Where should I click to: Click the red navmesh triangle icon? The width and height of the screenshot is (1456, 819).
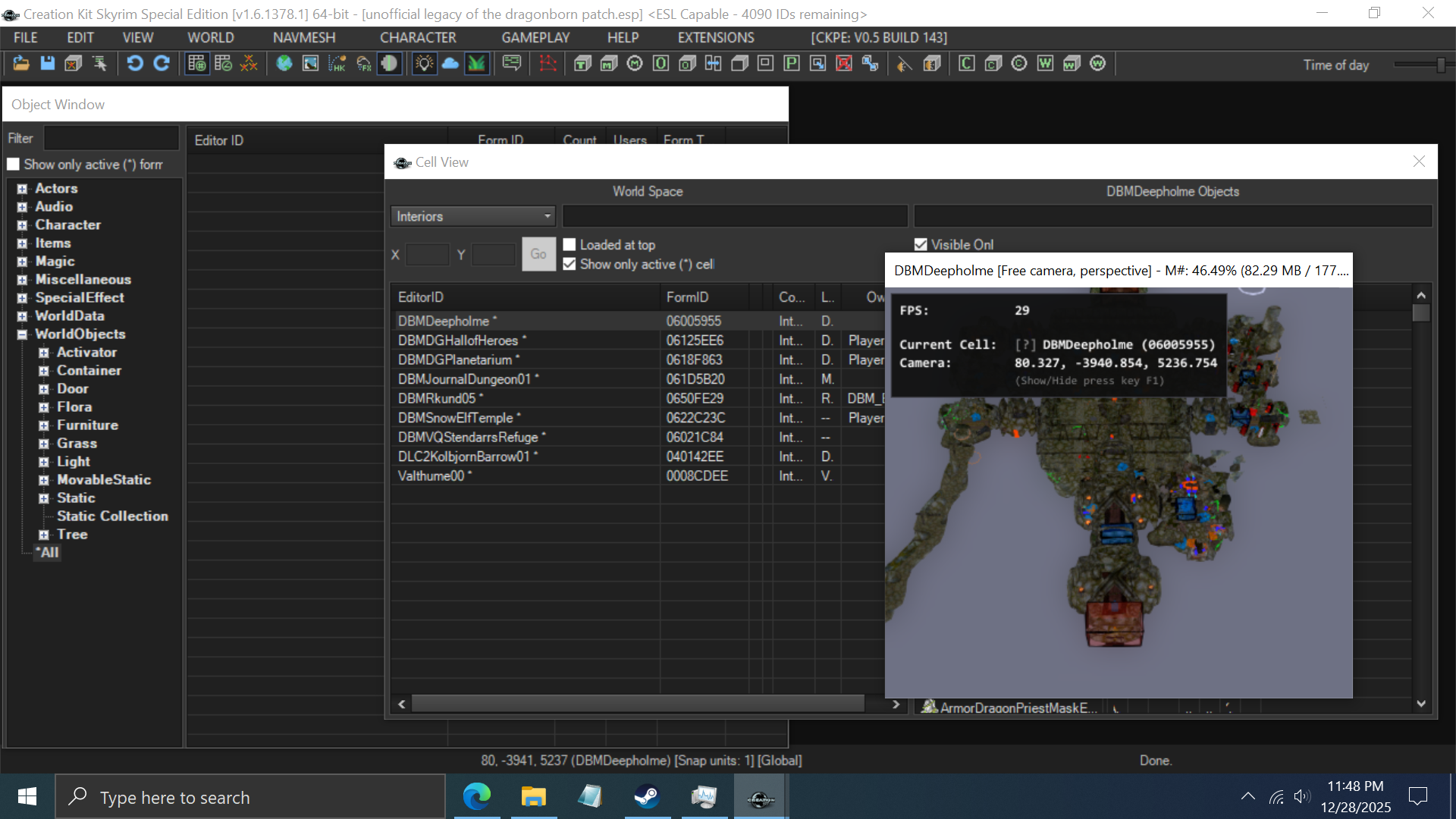coord(548,64)
